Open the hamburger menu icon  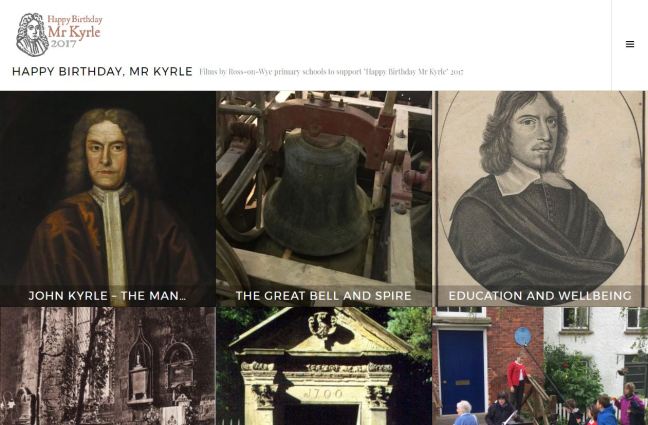click(x=630, y=44)
